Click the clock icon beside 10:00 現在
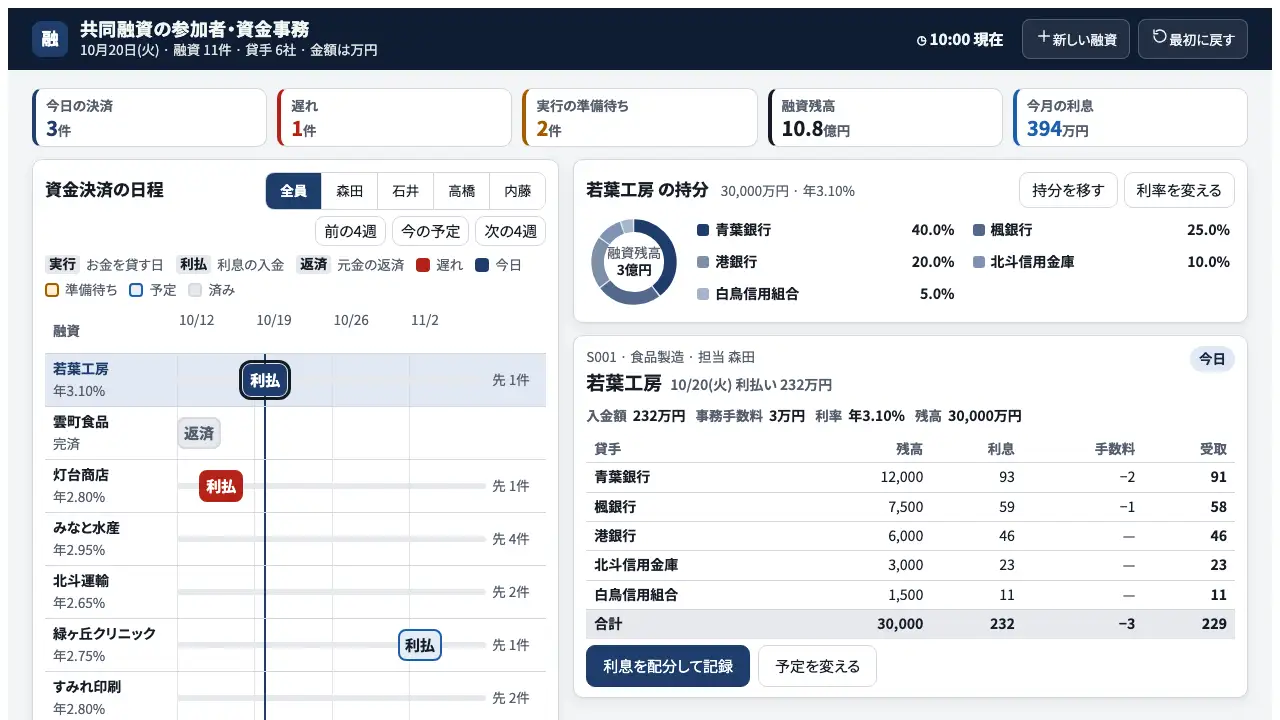 point(922,40)
